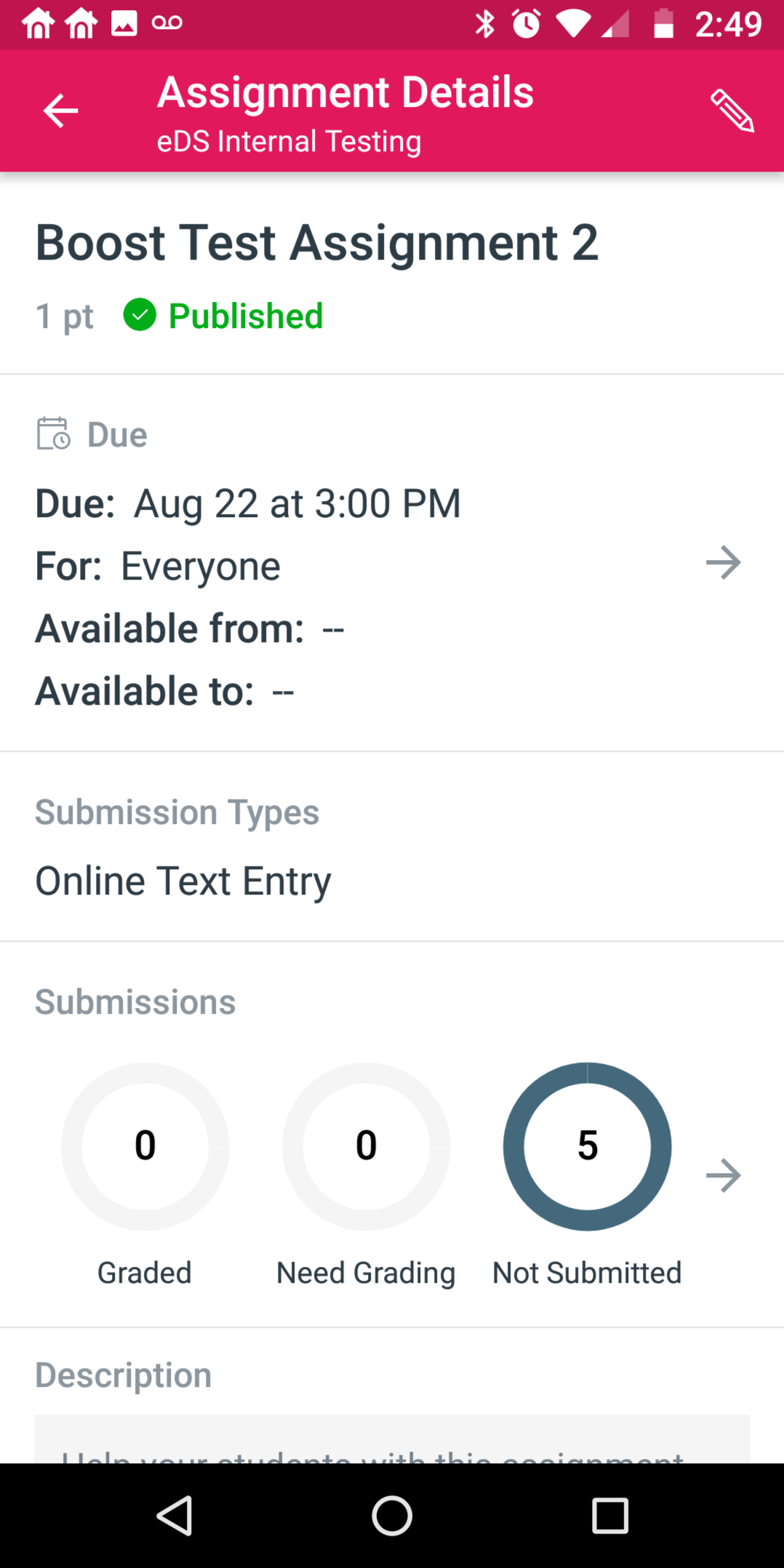
Task: Tap the calendar Due icon
Action: [54, 433]
